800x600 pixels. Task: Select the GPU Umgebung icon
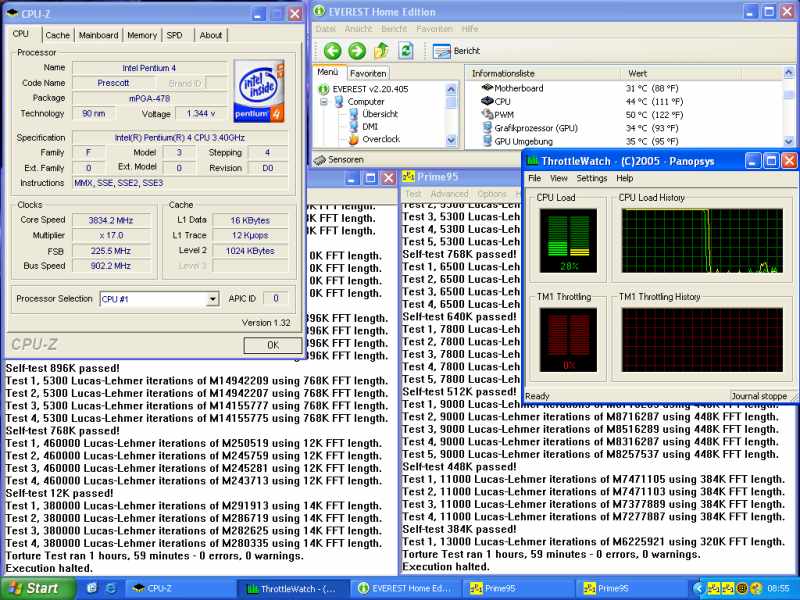point(487,141)
